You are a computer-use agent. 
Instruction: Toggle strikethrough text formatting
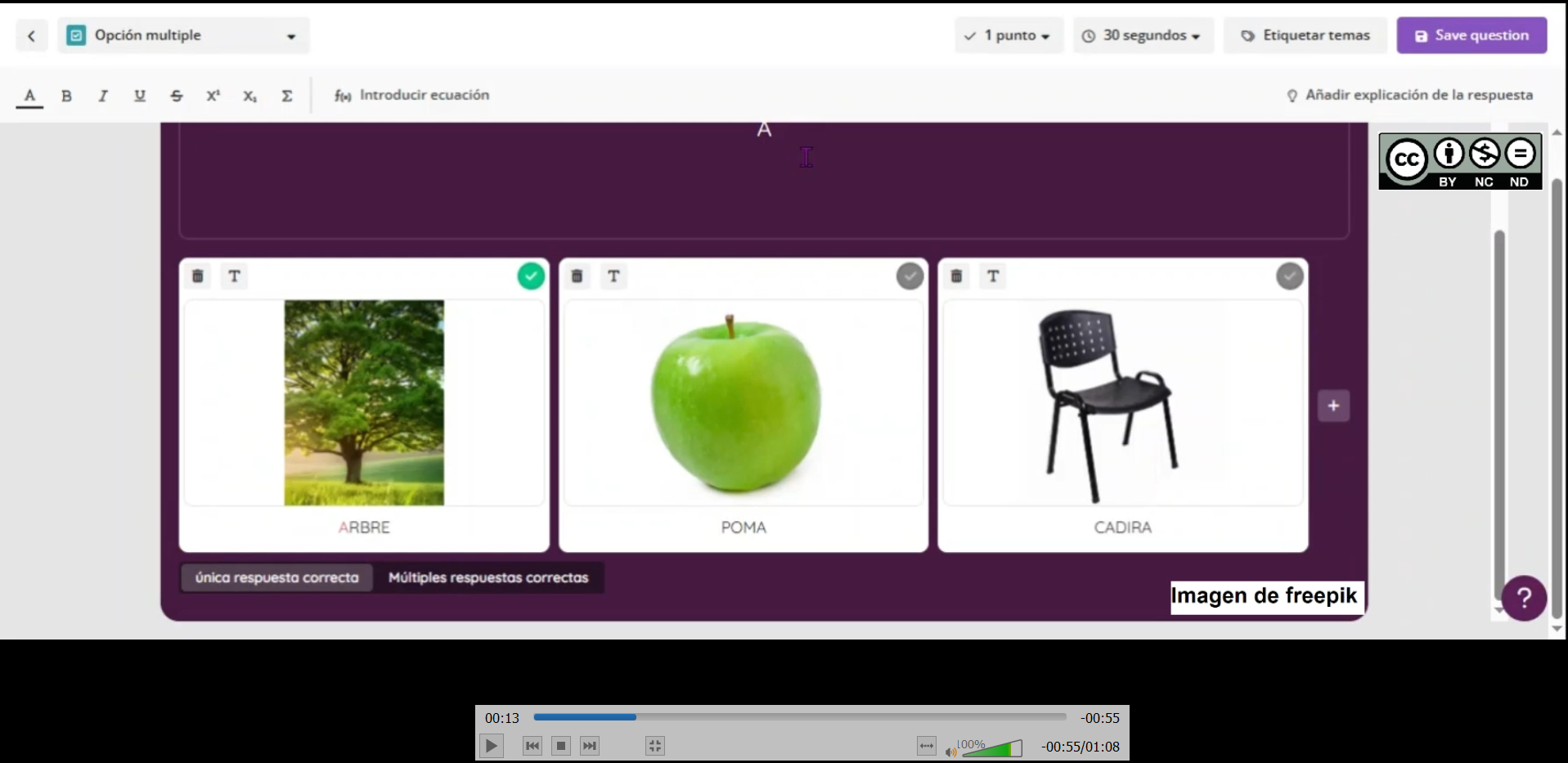177,96
